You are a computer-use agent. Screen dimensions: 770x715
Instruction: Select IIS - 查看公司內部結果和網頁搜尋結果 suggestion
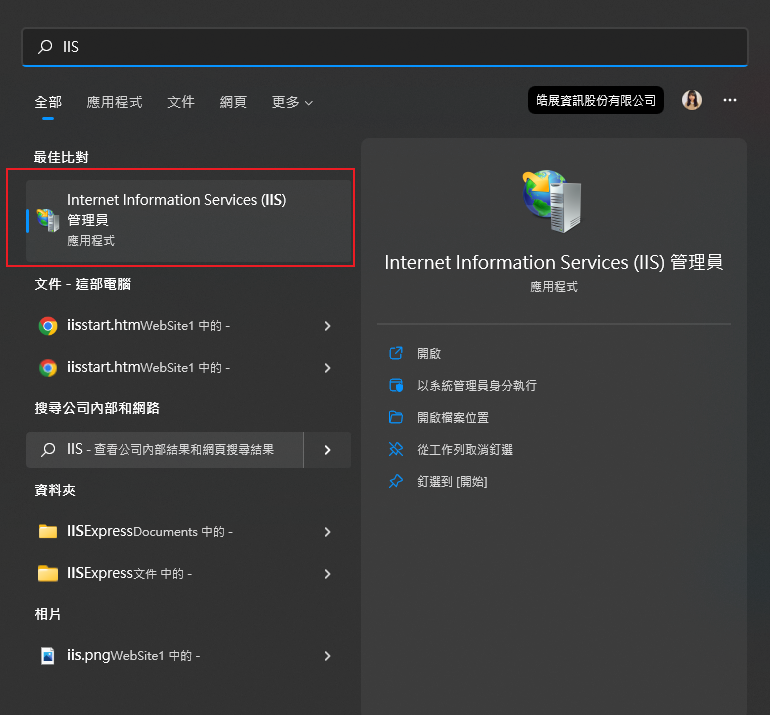coord(165,450)
